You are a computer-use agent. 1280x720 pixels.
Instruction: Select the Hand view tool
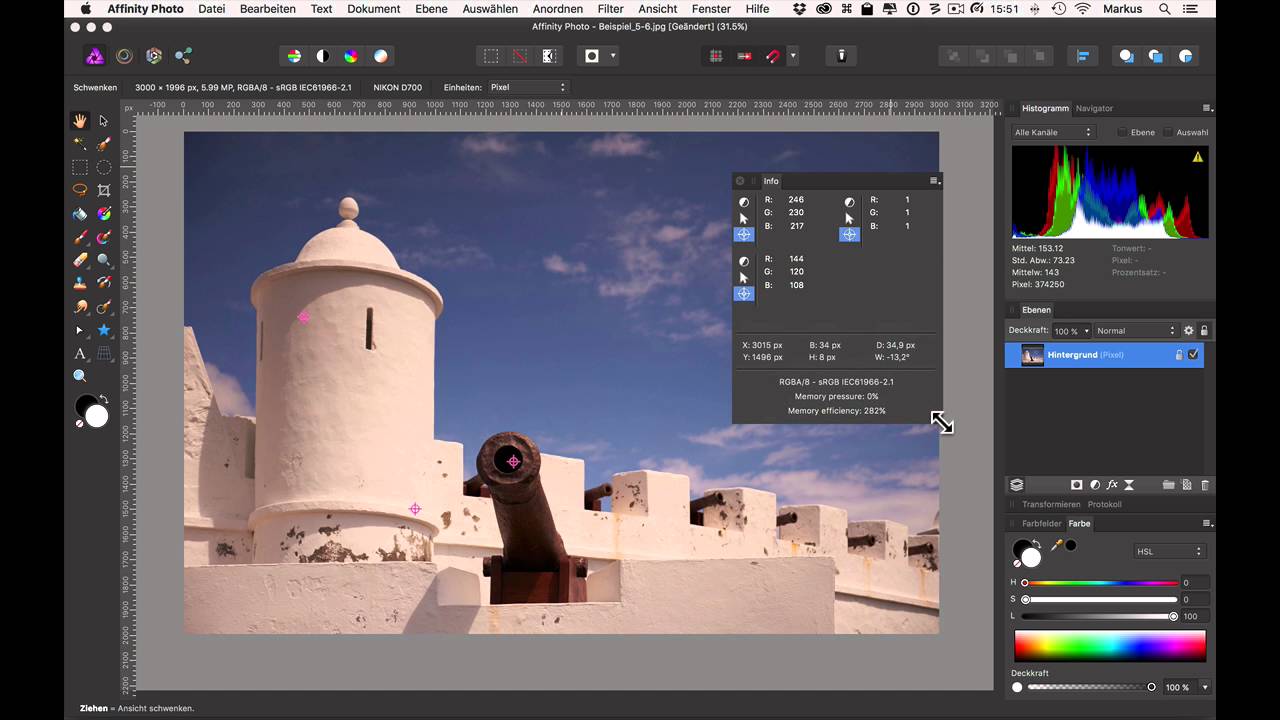coord(80,121)
